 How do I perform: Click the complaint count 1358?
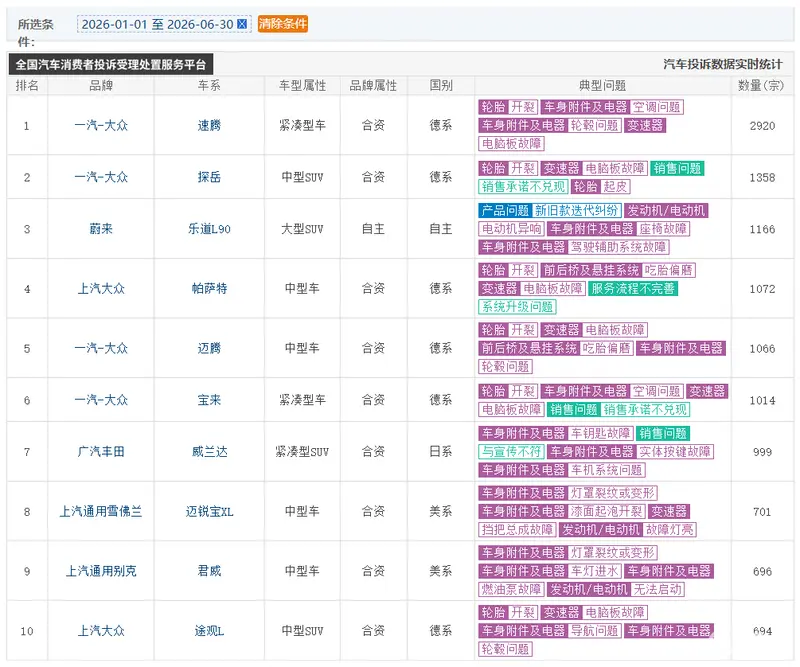click(762, 178)
